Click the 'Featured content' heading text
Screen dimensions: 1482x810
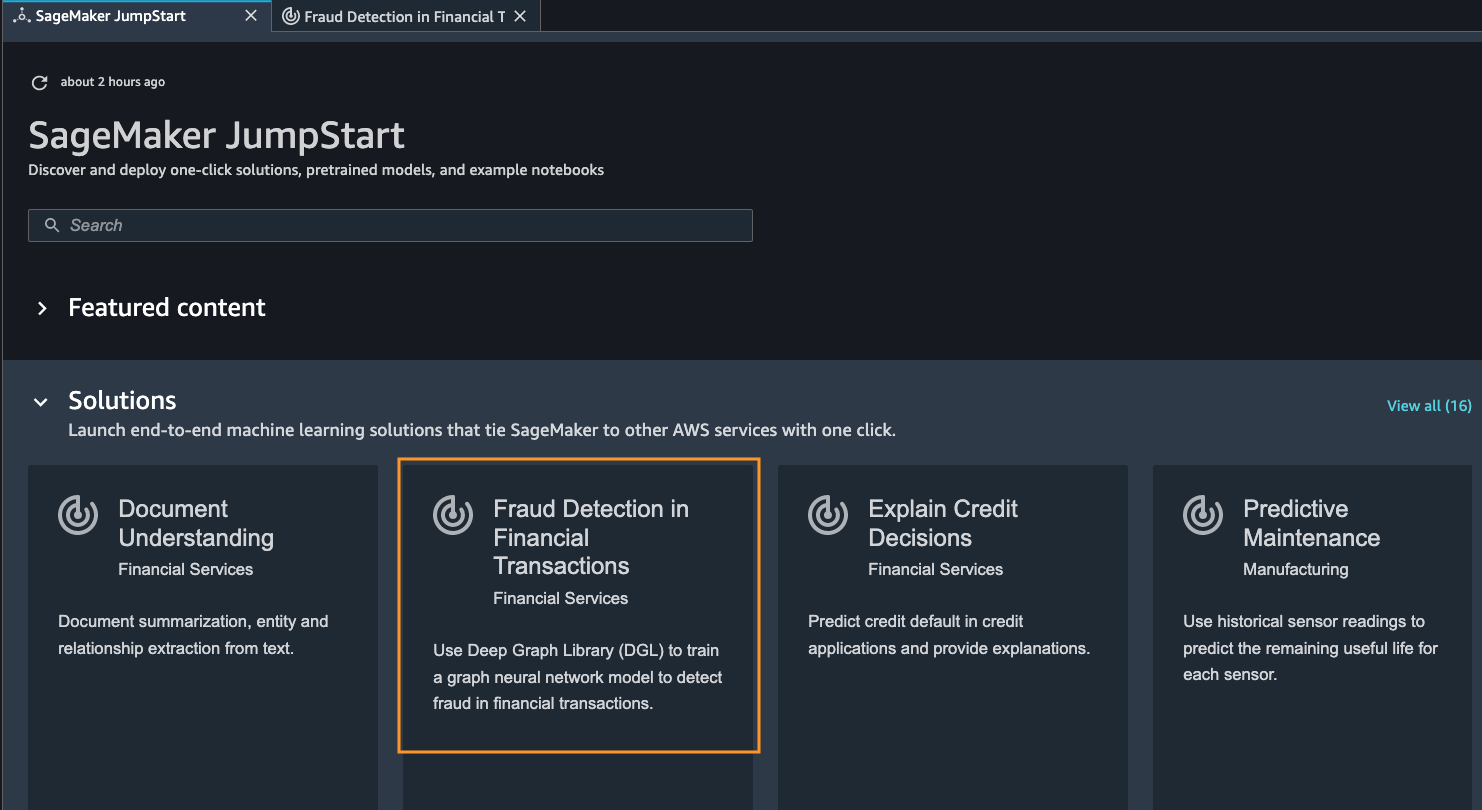click(167, 308)
